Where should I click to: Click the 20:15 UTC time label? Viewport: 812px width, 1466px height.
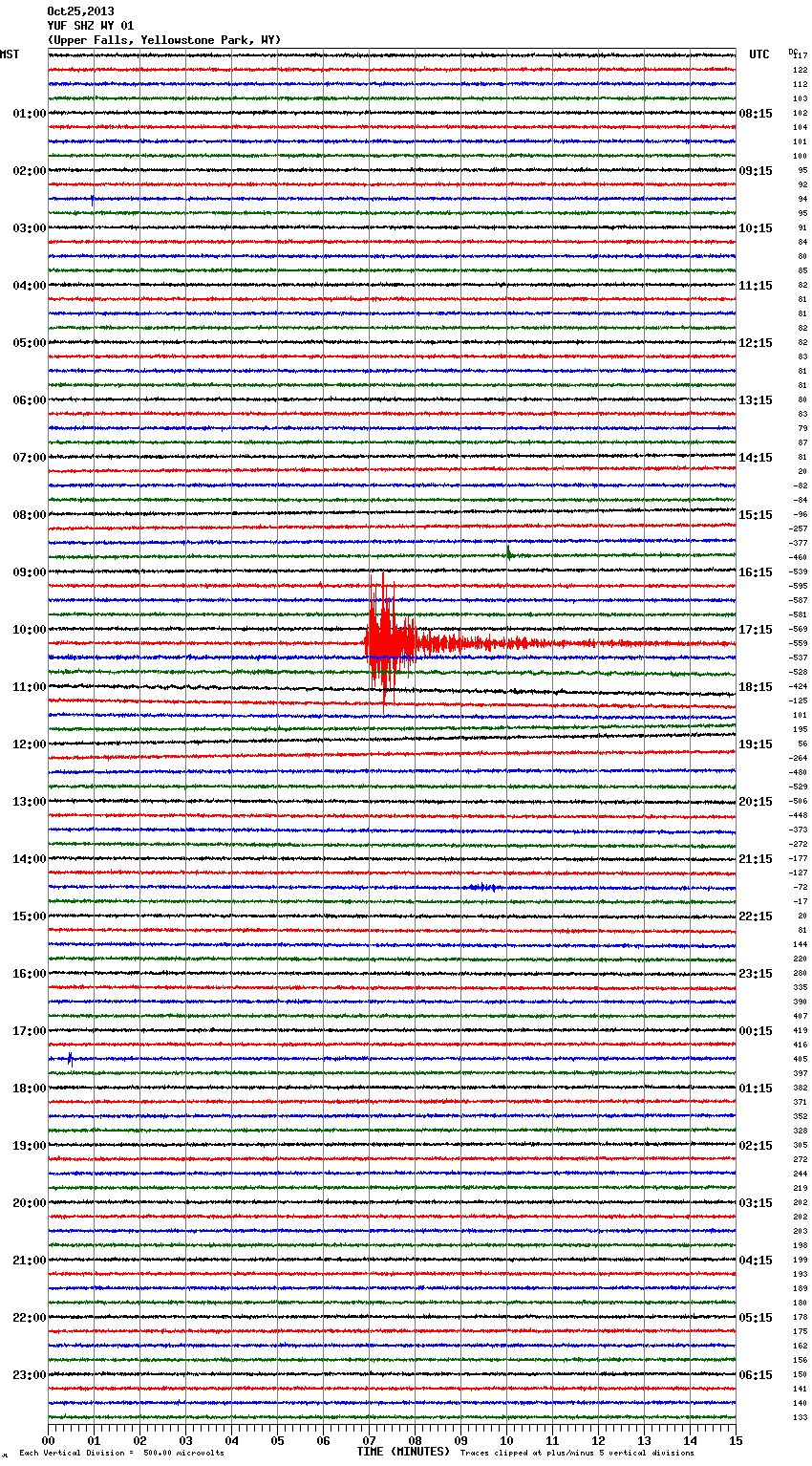pyautogui.click(x=756, y=802)
